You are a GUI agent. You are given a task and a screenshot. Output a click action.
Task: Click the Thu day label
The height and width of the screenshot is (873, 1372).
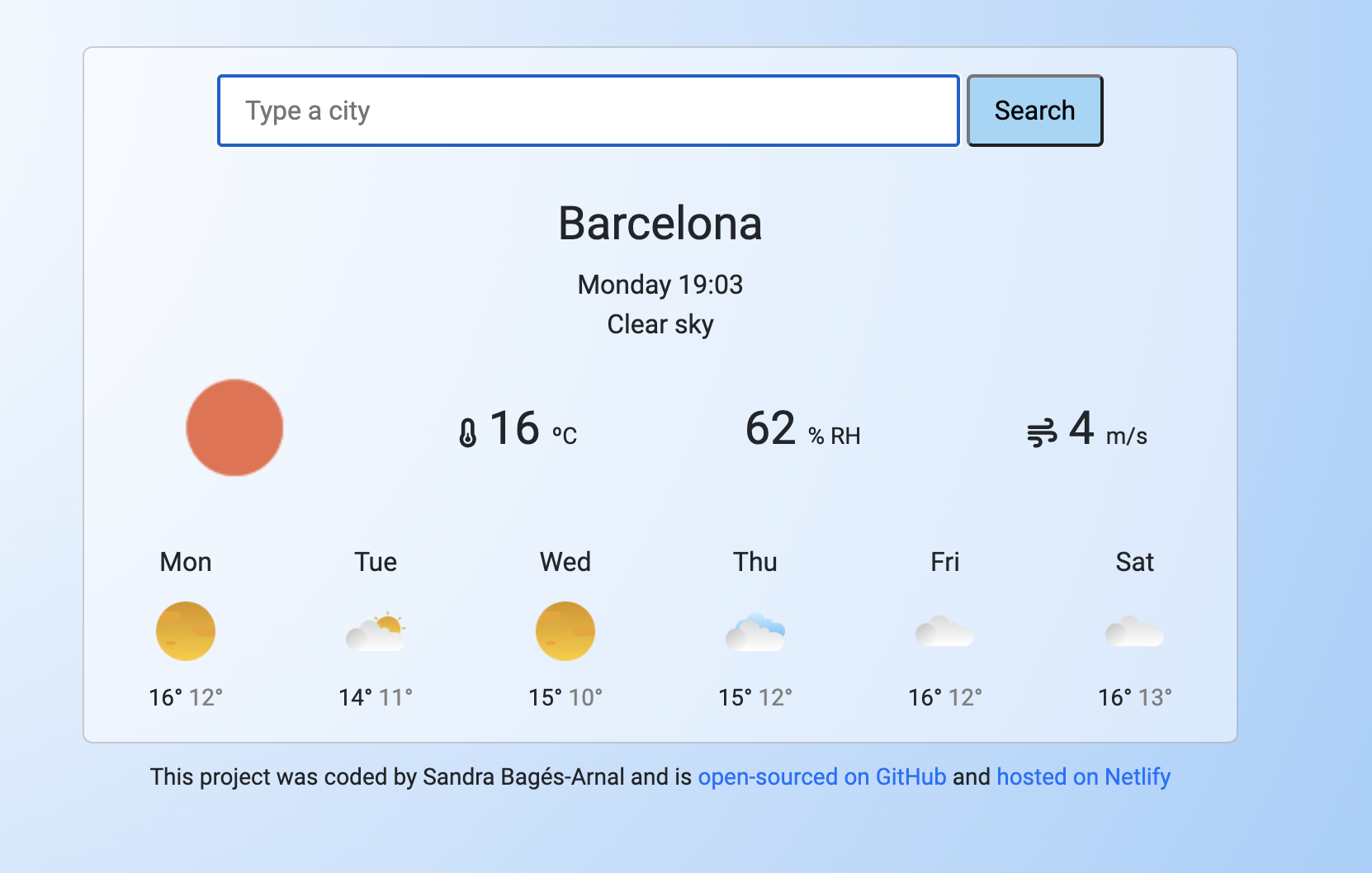tap(755, 561)
